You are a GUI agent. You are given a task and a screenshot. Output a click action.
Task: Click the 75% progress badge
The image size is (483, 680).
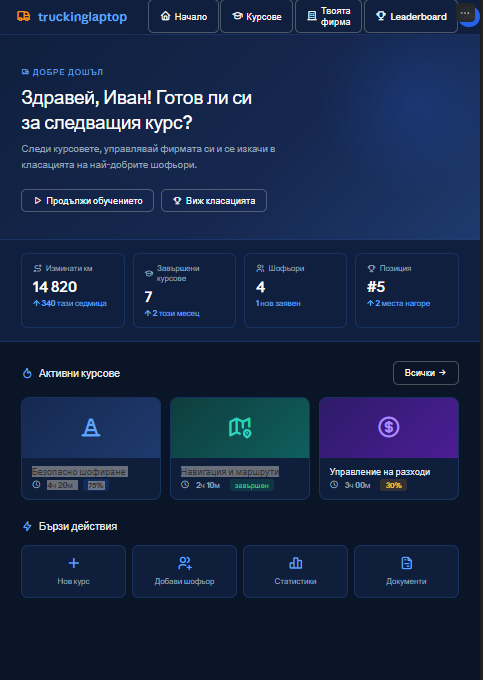click(96, 485)
